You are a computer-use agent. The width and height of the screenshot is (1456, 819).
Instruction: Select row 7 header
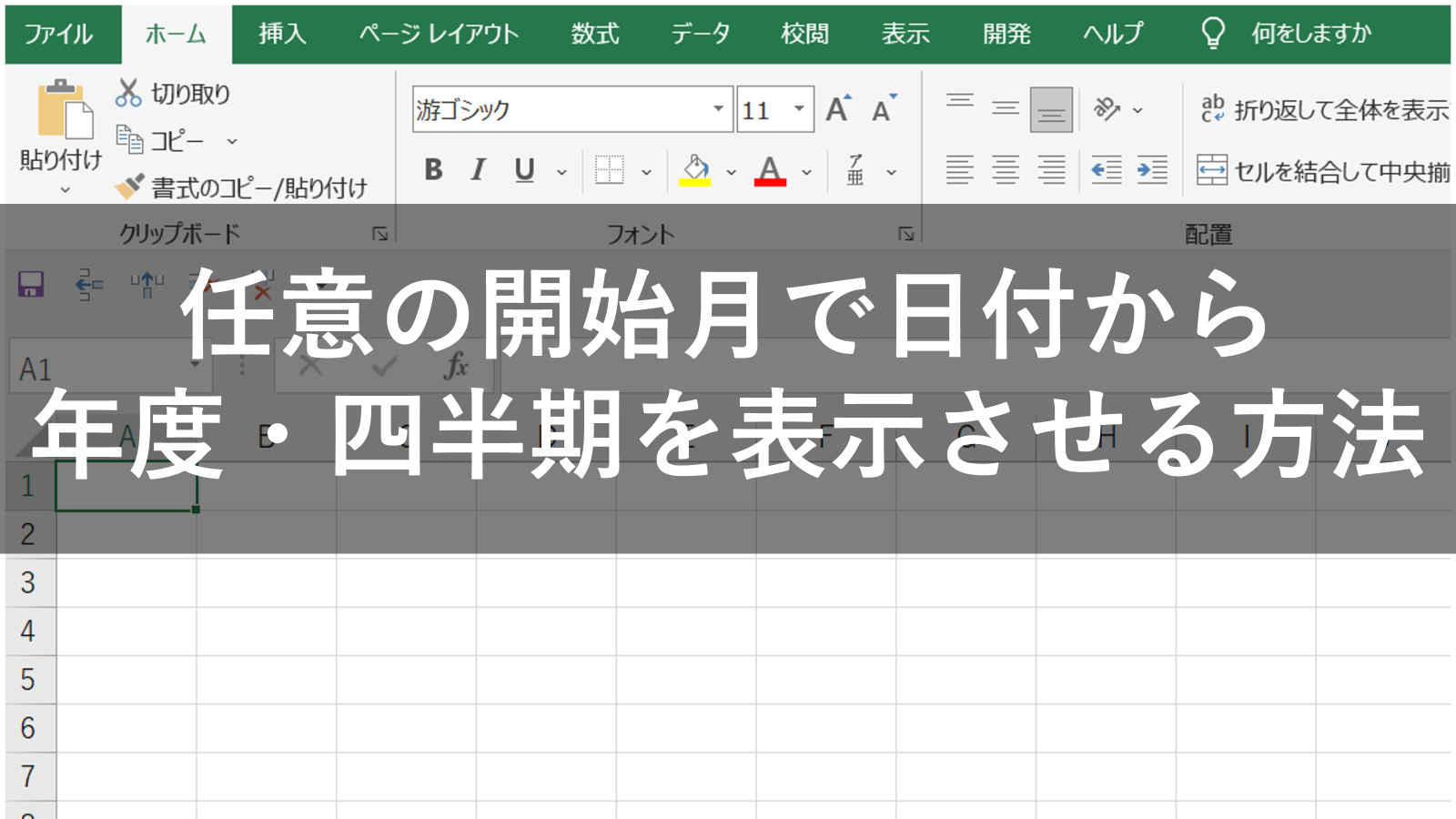point(28,776)
